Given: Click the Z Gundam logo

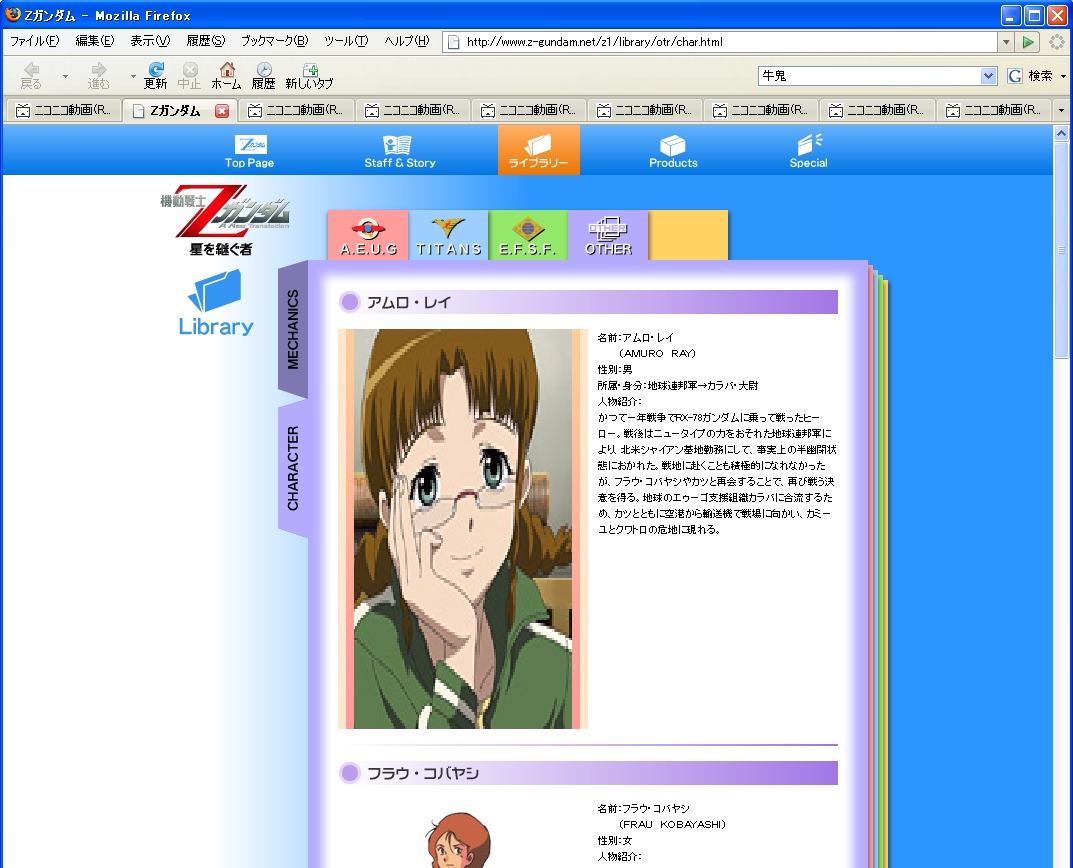Looking at the screenshot, I should click(224, 220).
